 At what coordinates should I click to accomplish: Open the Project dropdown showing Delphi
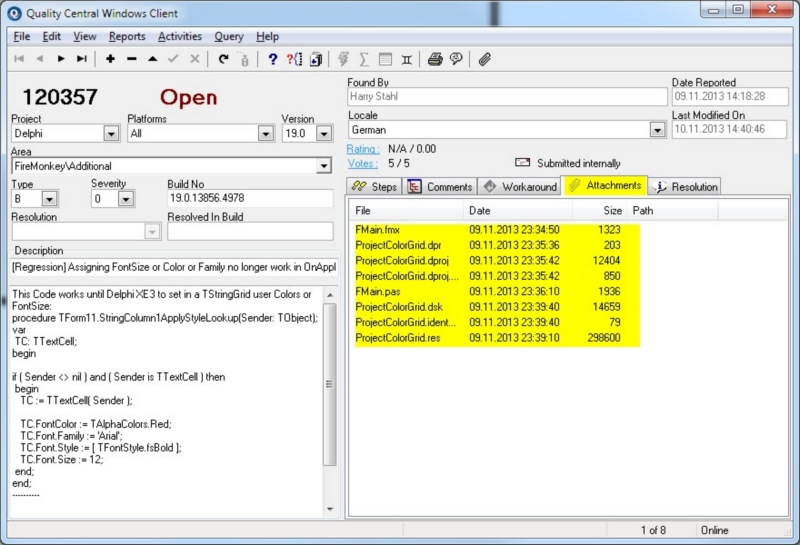(x=111, y=134)
